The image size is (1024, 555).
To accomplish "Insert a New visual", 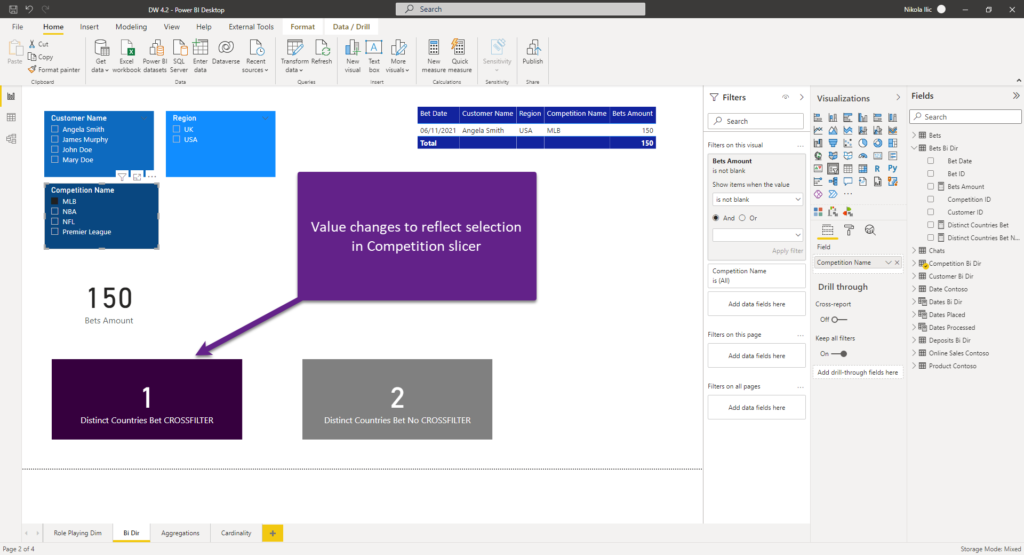I will coord(353,56).
